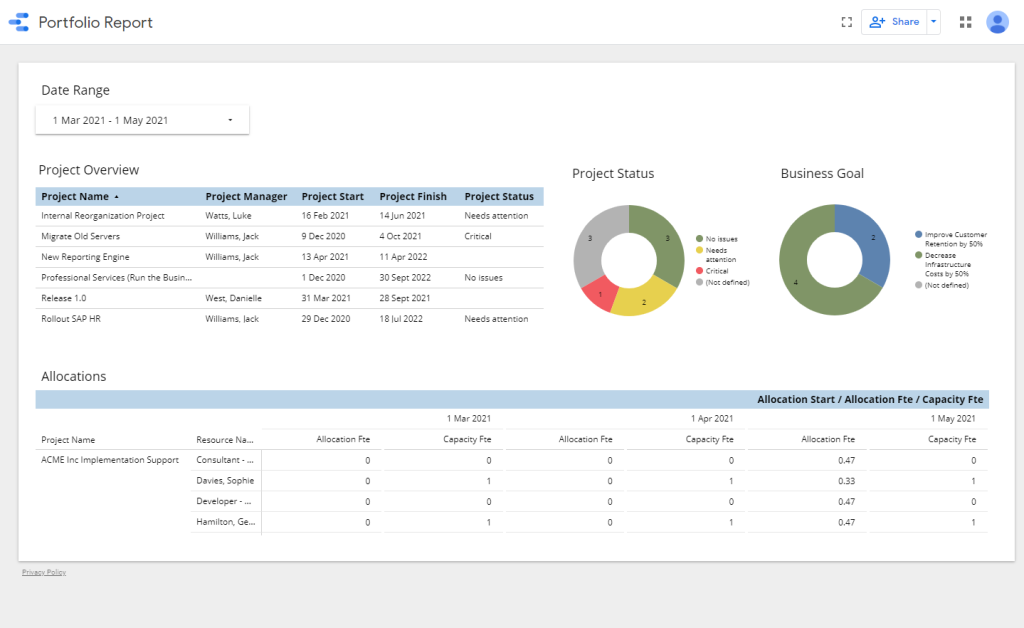This screenshot has height=628, width=1024.
Task: Click green Decrease Infrastructure Costs legend dot
Action: [919, 256]
